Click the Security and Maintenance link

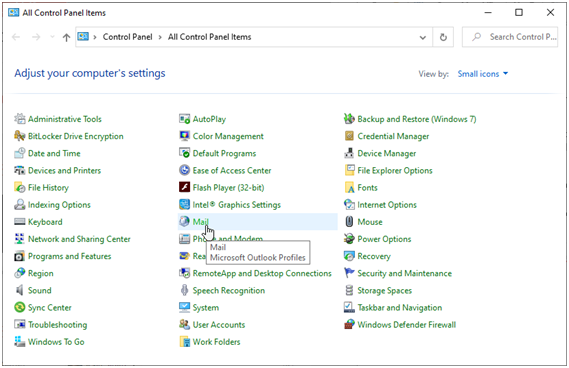click(x=405, y=273)
